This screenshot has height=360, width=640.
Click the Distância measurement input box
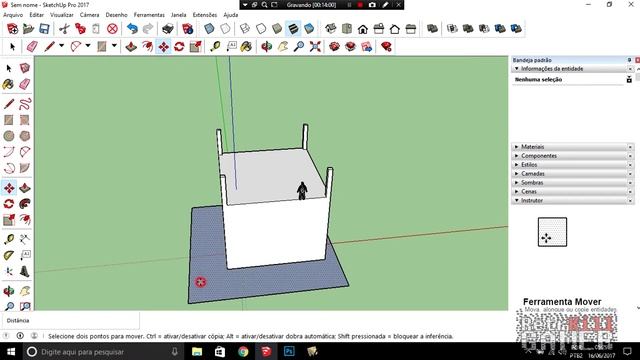tap(71, 320)
